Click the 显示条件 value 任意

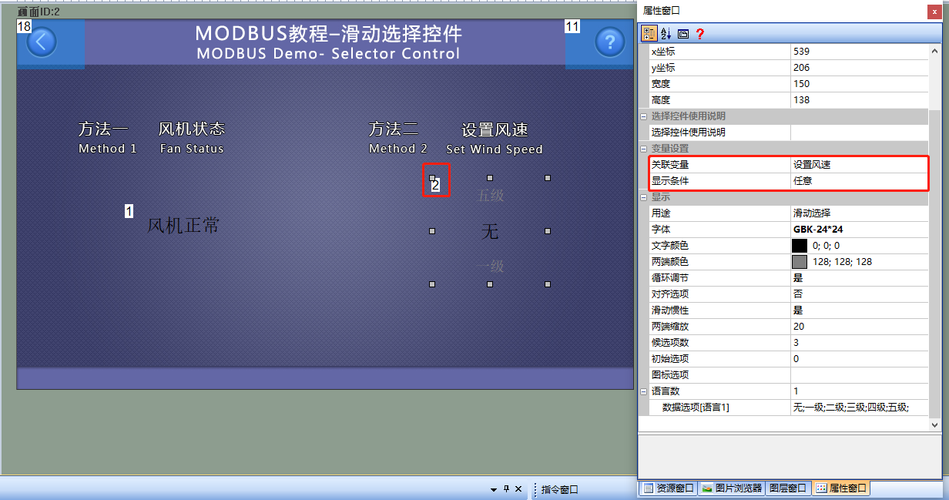pyautogui.click(x=859, y=181)
